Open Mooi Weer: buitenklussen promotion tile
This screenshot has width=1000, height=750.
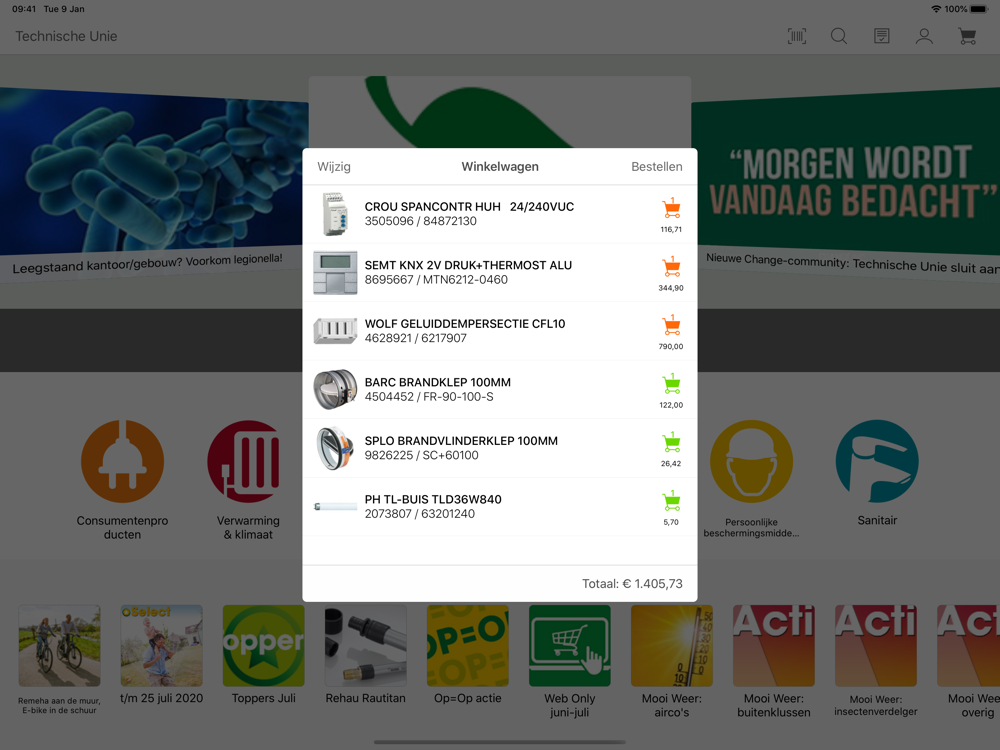[774, 646]
